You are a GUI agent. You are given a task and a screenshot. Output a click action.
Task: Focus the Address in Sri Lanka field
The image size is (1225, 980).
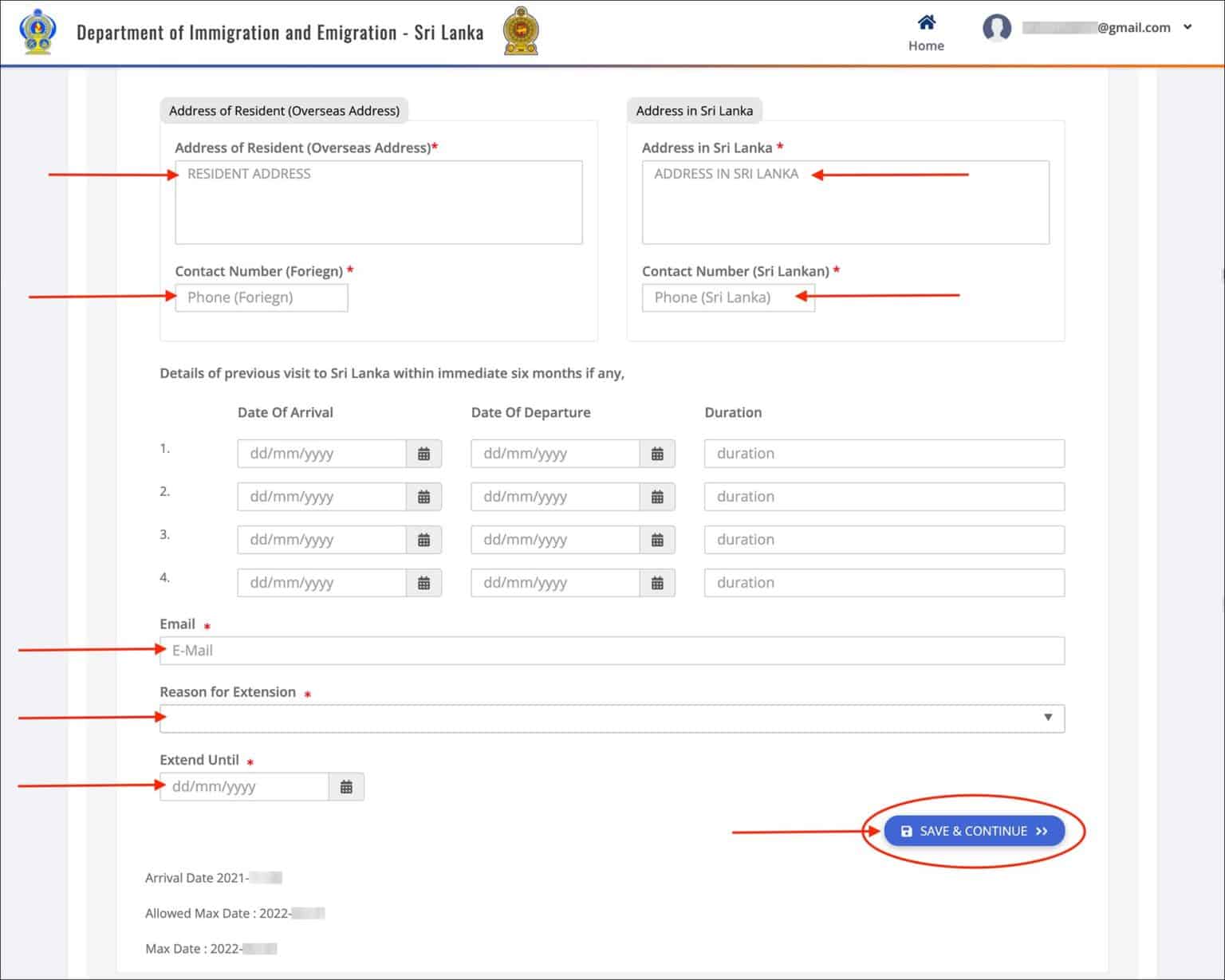click(845, 203)
